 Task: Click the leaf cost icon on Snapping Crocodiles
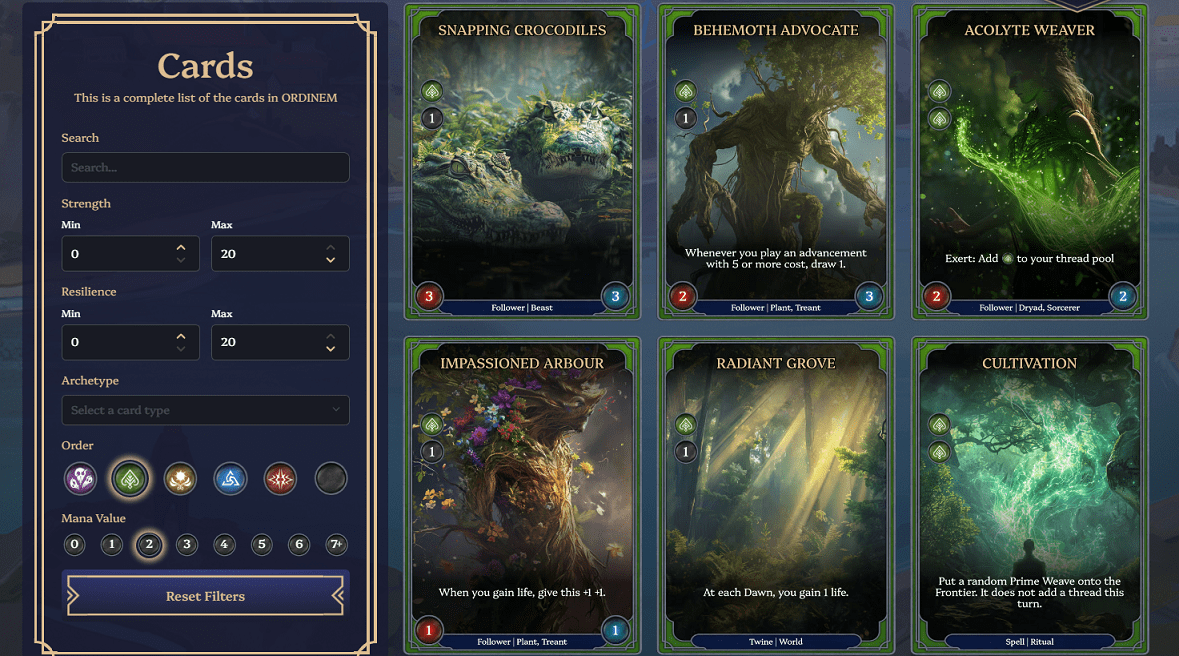point(432,92)
